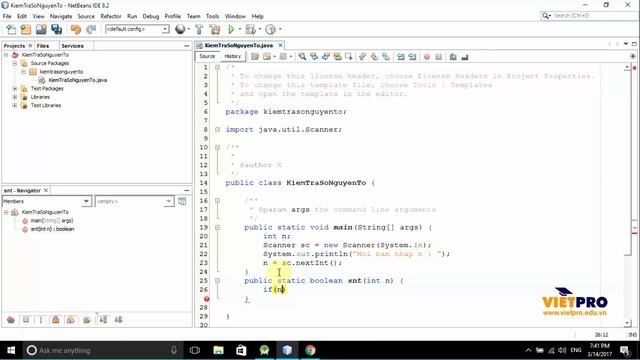Close the KiemTraSoNguyenTo.java editor tab
The width and height of the screenshot is (640, 360).
point(280,45)
